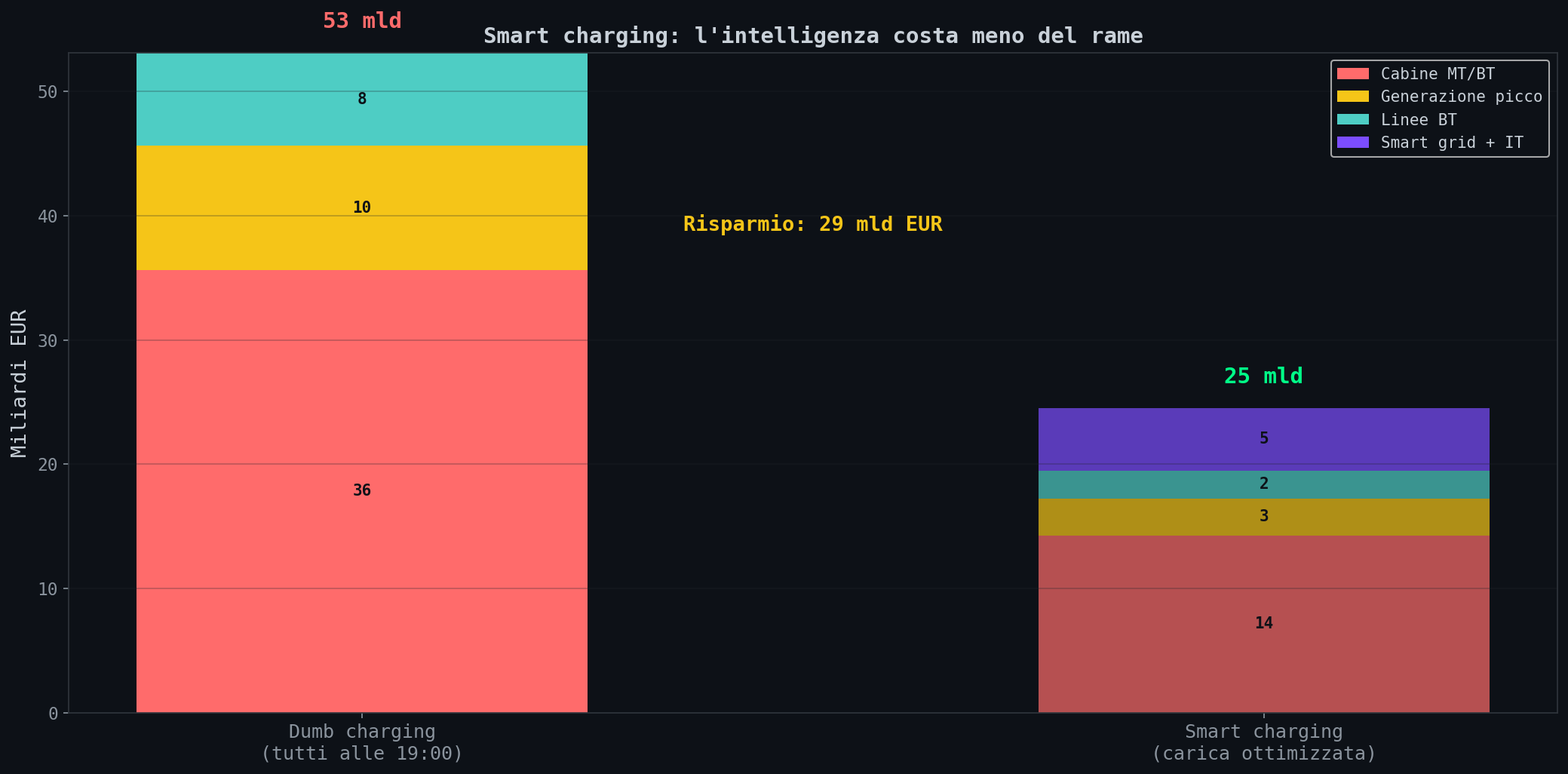
Task: Click the red Cabine segment of dumb charging bar
Action: point(362,490)
